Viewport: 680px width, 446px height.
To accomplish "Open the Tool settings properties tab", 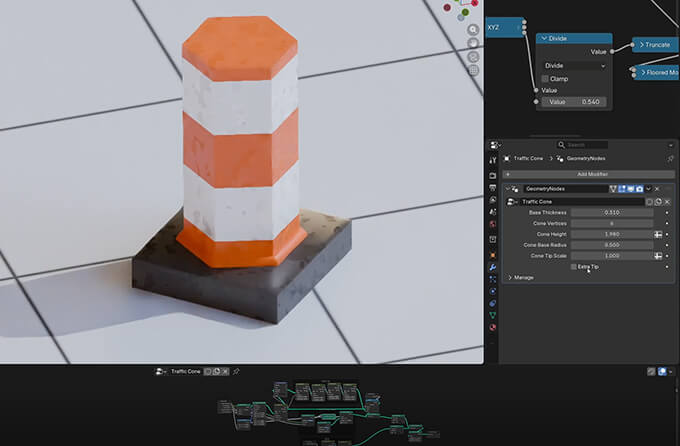I will coord(493,160).
